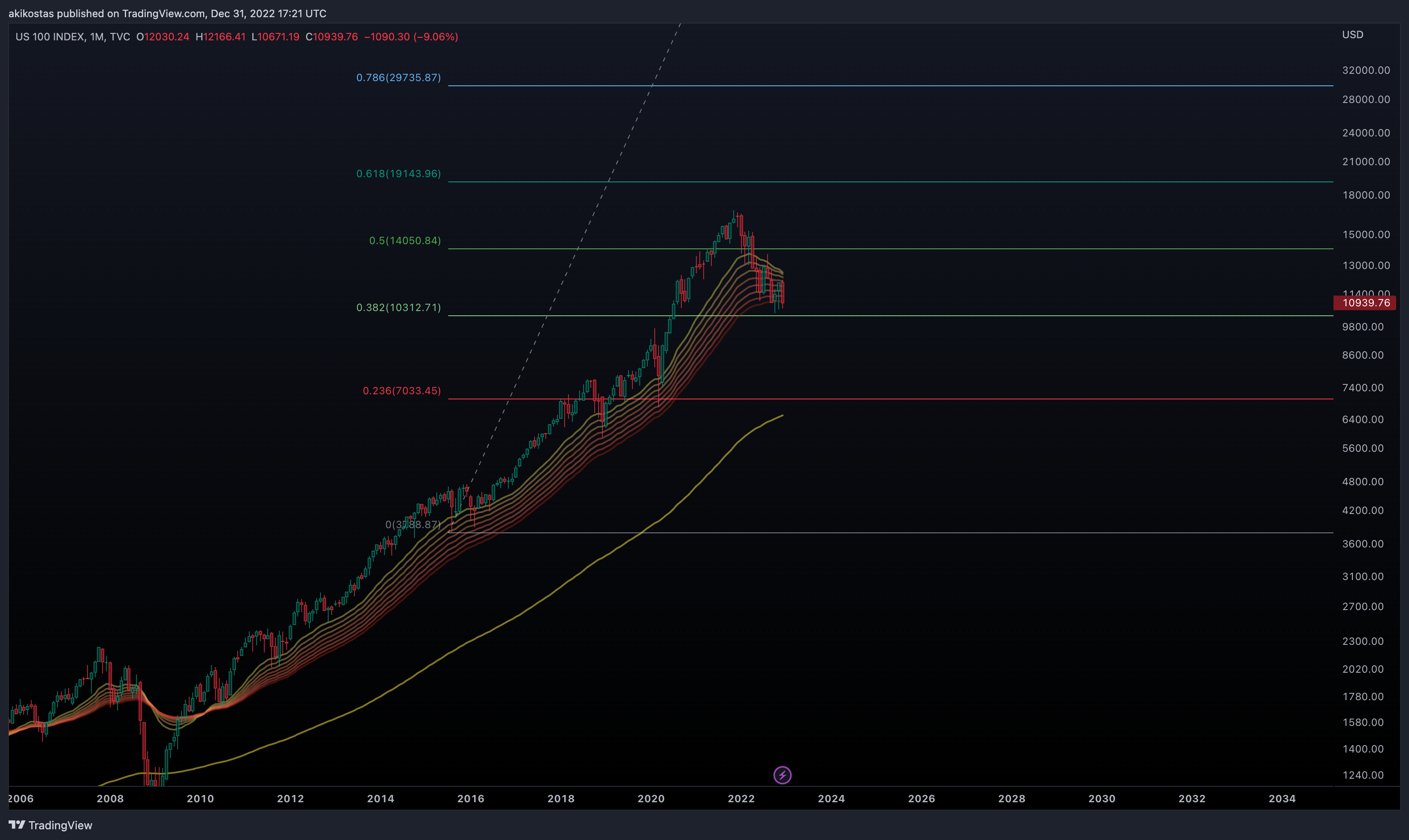
Task: Click the high value H12166.41
Action: 221,37
